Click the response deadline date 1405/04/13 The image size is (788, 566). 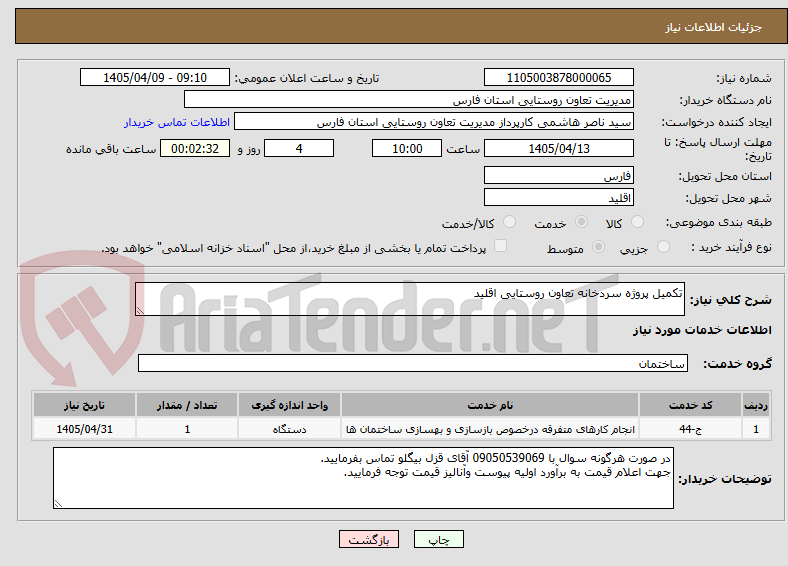(558, 148)
